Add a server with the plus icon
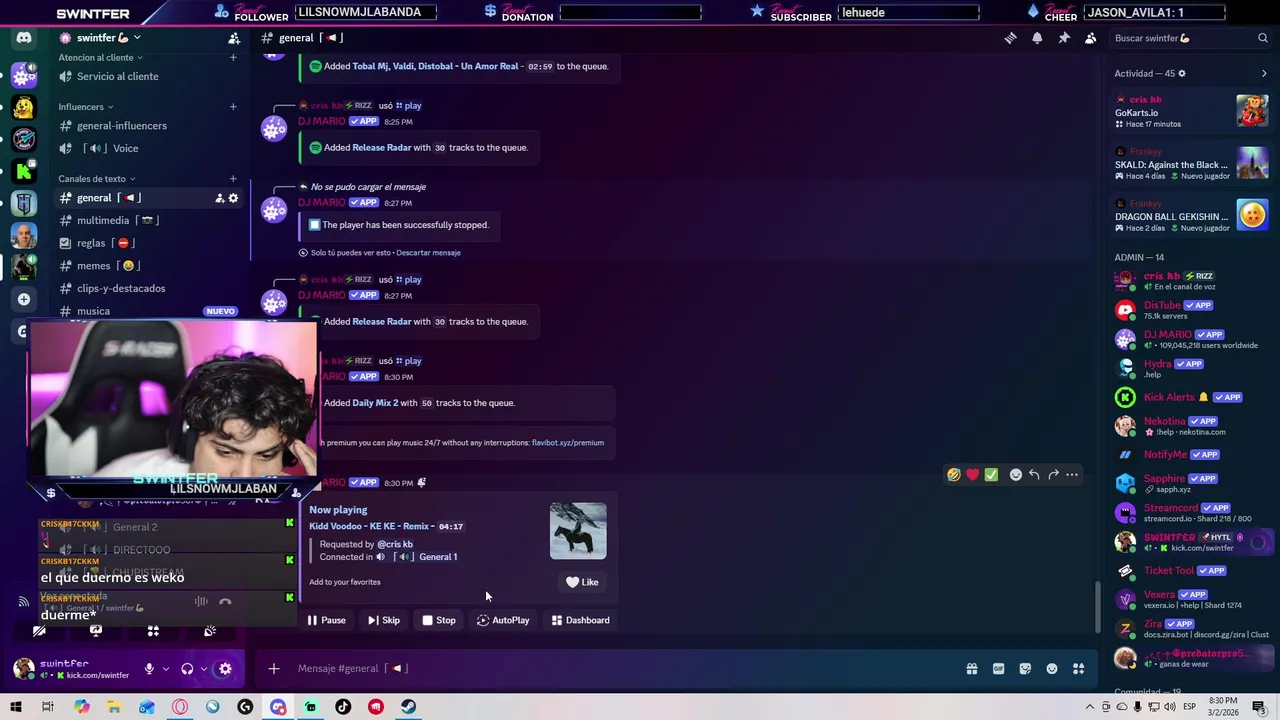The image size is (1280, 720). click(x=24, y=299)
